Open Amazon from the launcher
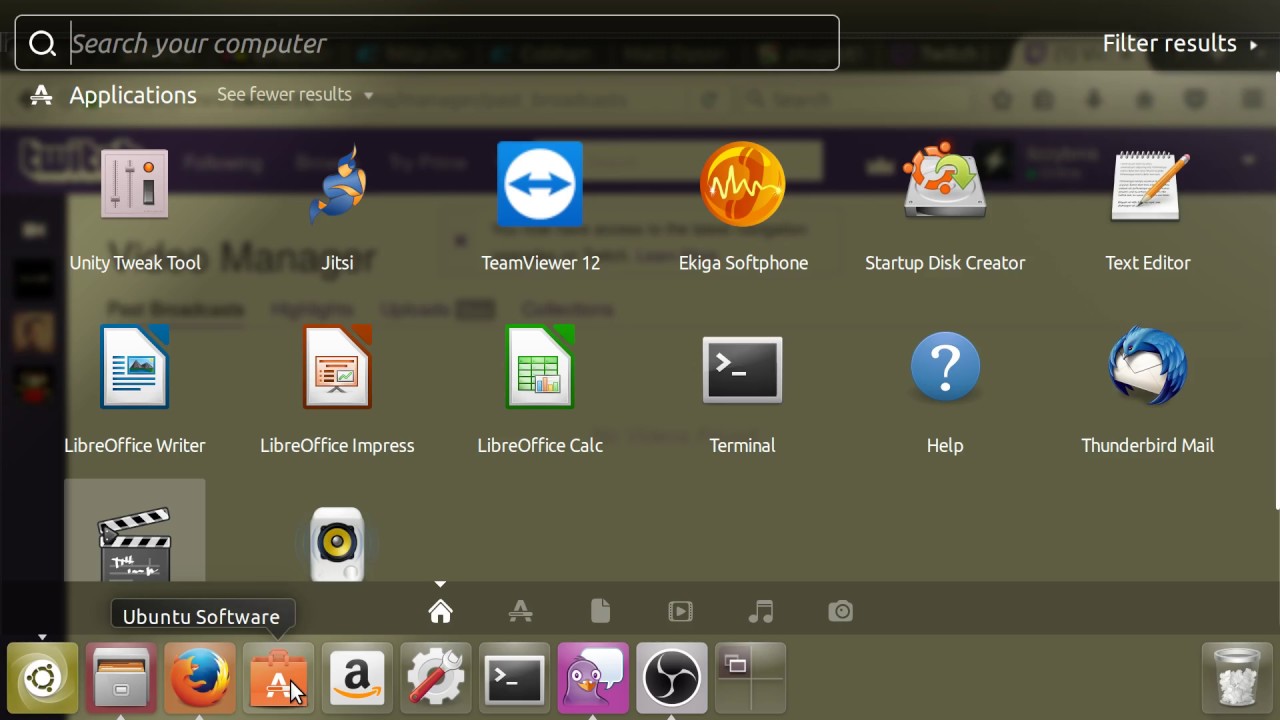Image resolution: width=1280 pixels, height=720 pixels. [x=357, y=679]
